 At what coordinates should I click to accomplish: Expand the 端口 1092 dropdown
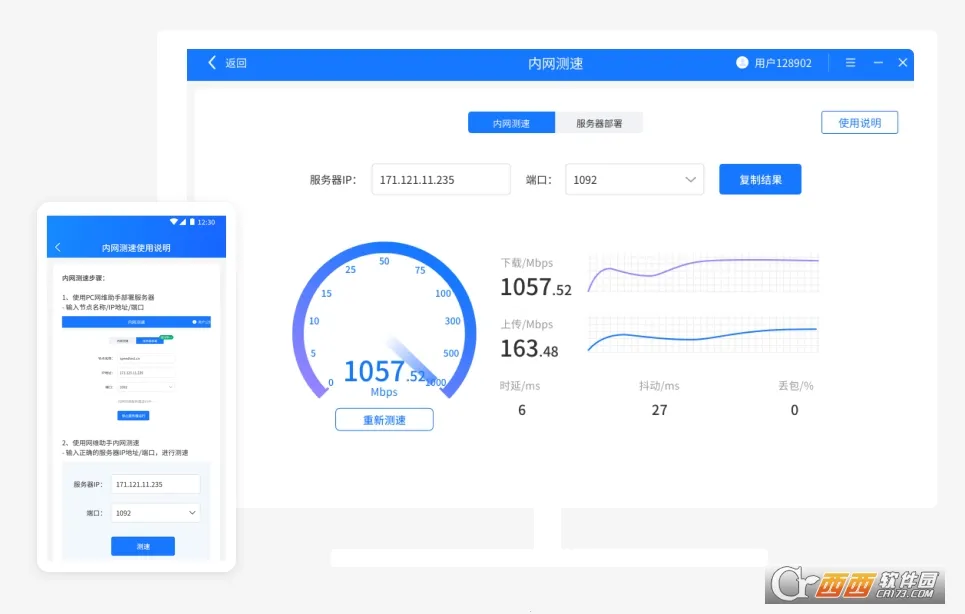click(635, 180)
